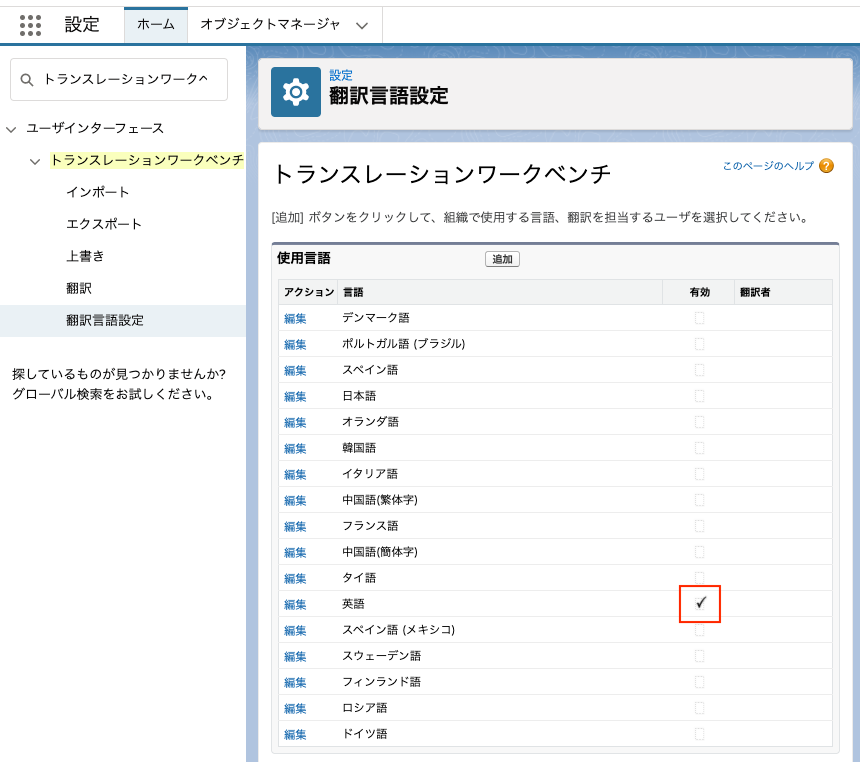Open the オブジェクトマネージャ tab
This screenshot has width=860, height=762.
[x=270, y=25]
